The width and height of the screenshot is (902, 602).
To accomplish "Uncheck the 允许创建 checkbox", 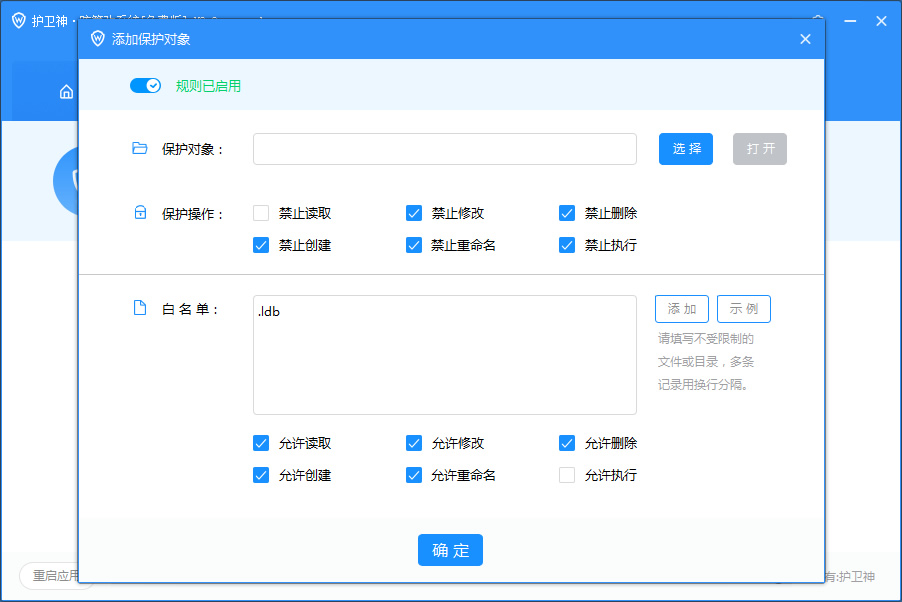I will 261,475.
